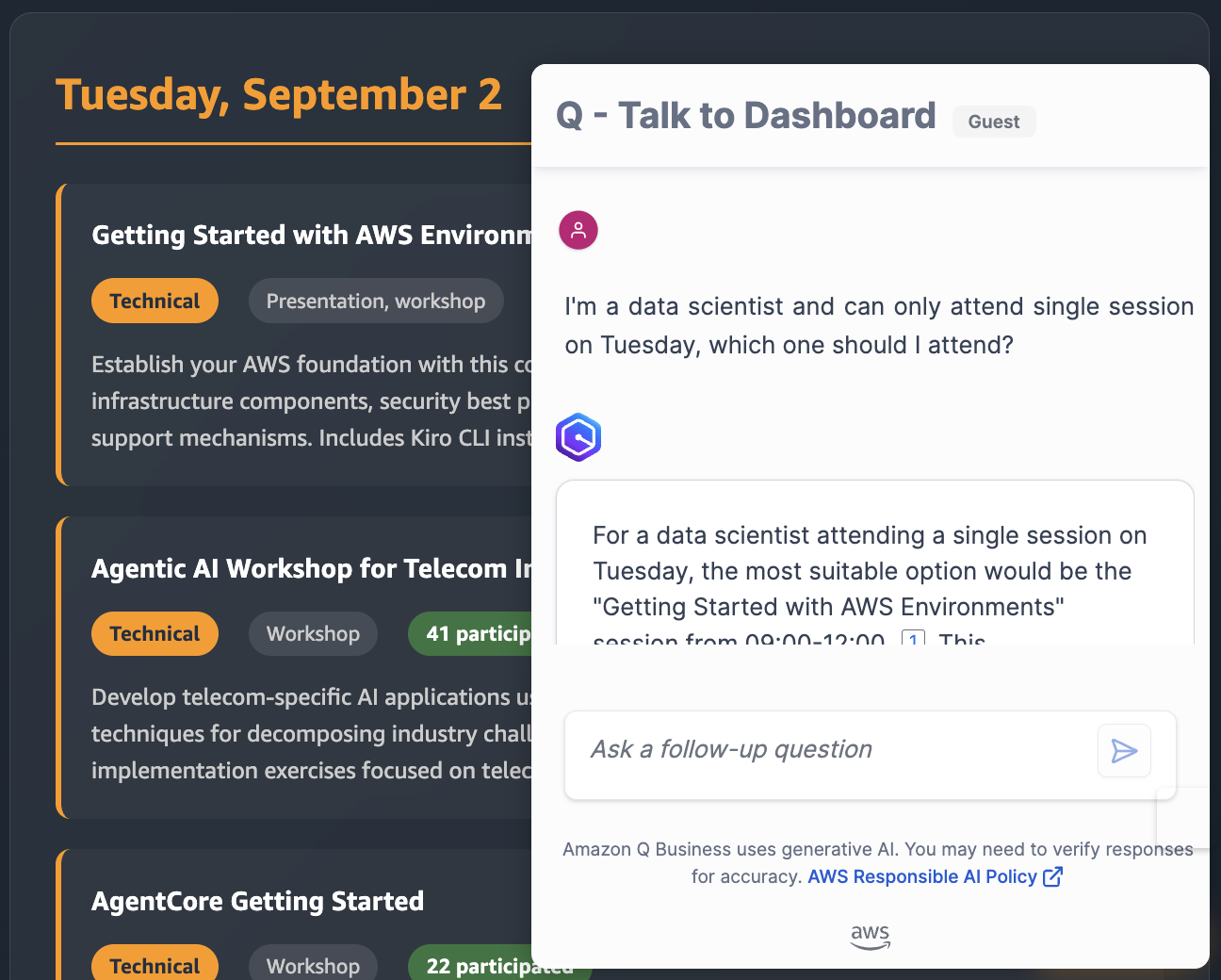The height and width of the screenshot is (980, 1221).
Task: Click the Presentation, workshop tag
Action: coord(375,301)
